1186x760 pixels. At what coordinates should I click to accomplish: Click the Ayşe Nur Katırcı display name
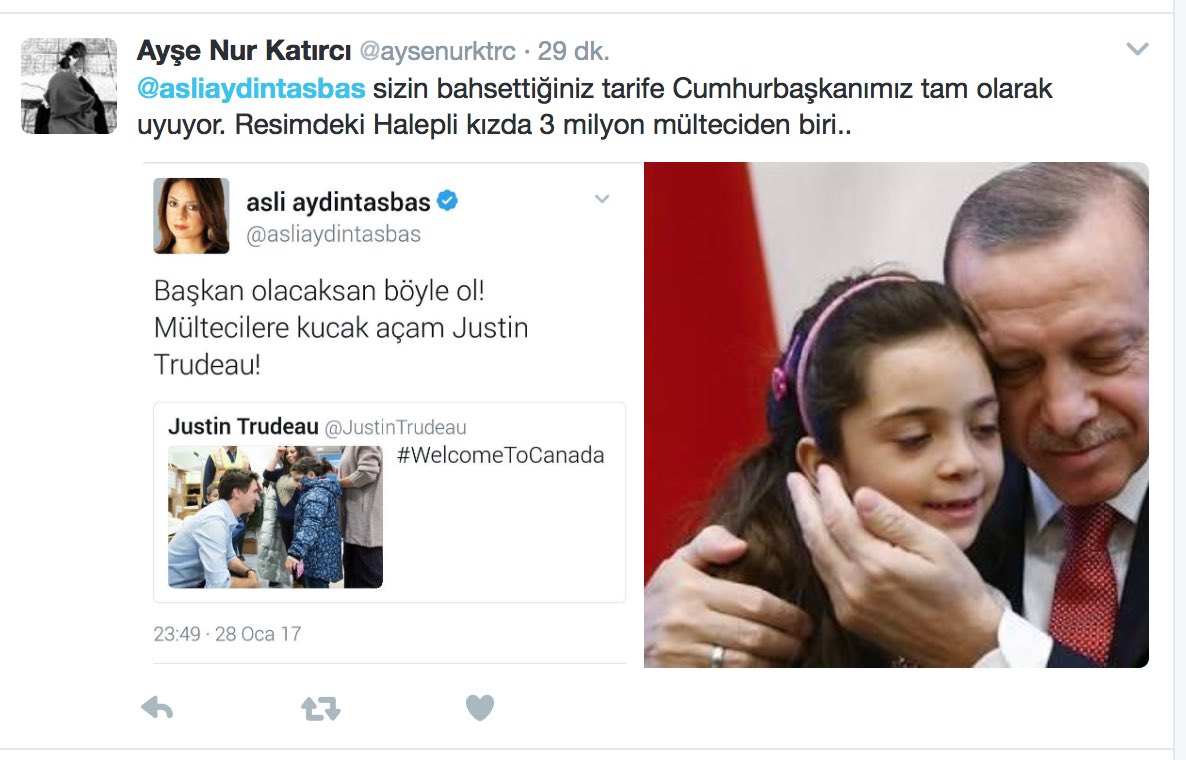(244, 51)
